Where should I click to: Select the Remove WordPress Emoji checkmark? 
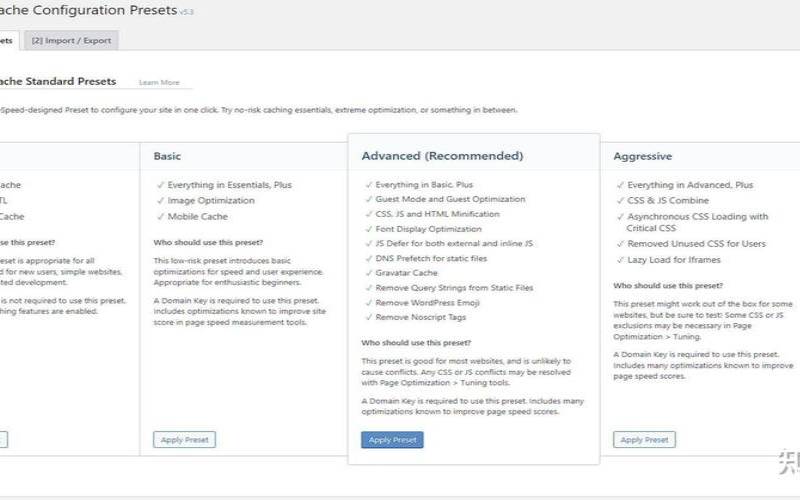point(367,302)
